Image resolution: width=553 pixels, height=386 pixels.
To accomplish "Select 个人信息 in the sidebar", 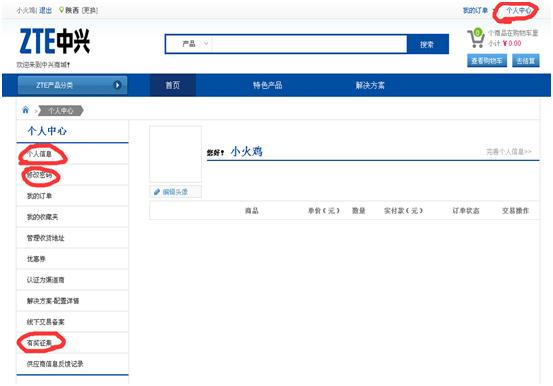I will point(40,154).
